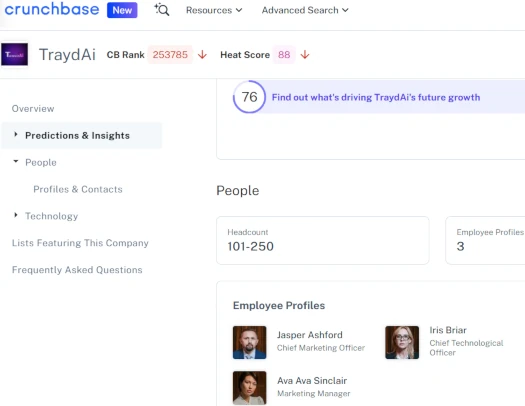Click the People section heading
The width and height of the screenshot is (525, 406).
click(x=238, y=191)
